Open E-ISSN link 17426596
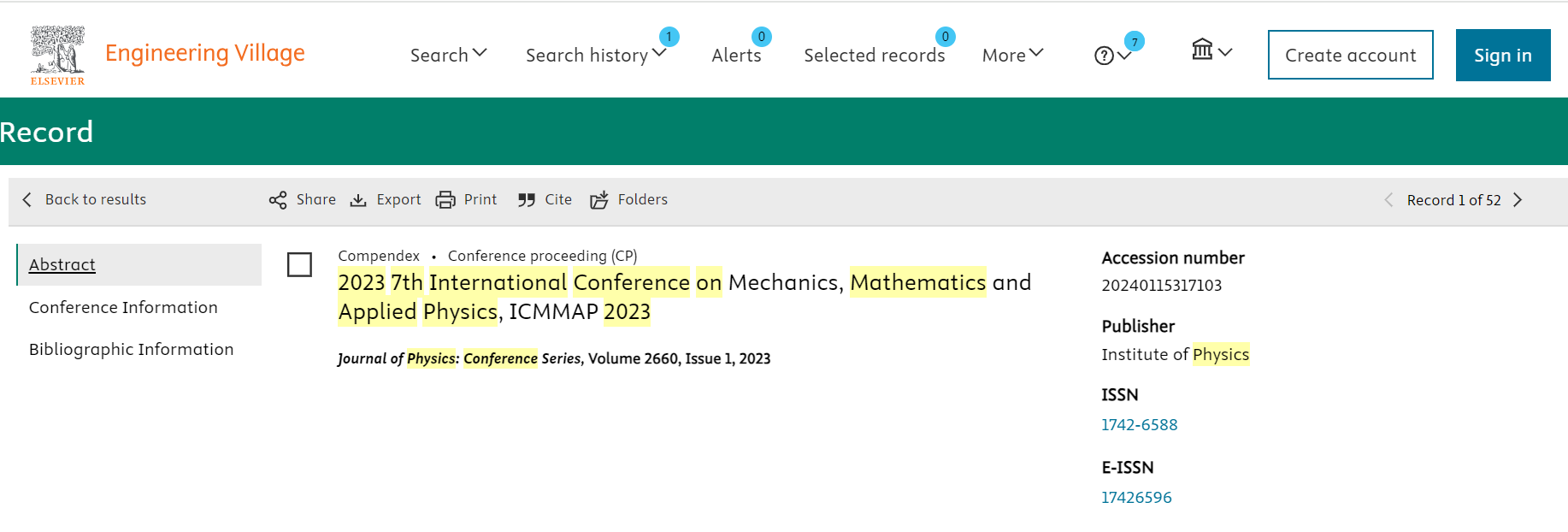Viewport: 1568px width, 532px height. pyautogui.click(x=1136, y=497)
